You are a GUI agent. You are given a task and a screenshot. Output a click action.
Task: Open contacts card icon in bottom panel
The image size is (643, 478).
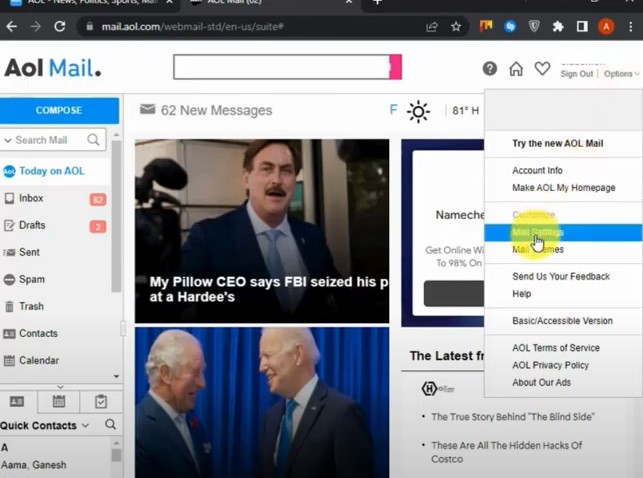(x=17, y=401)
